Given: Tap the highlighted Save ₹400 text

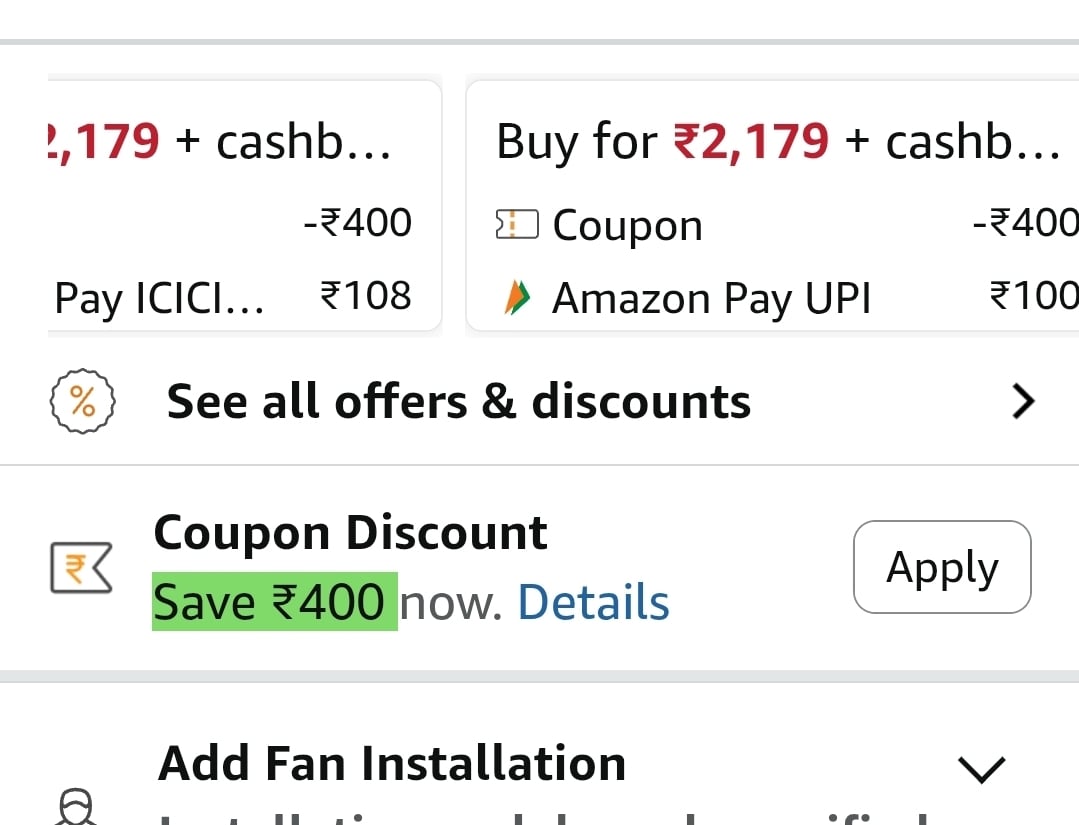Looking at the screenshot, I should (x=273, y=603).
